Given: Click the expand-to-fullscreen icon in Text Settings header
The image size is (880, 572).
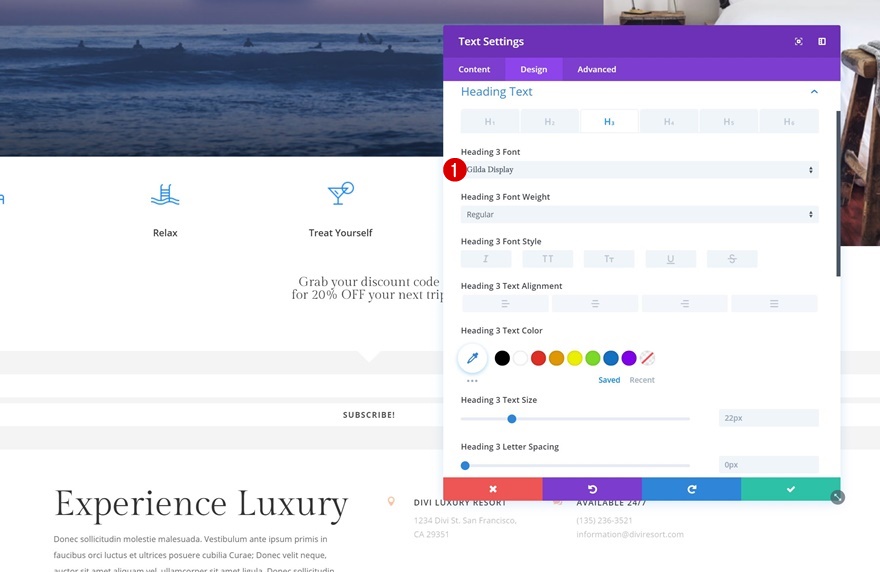Looking at the screenshot, I should (x=798, y=42).
